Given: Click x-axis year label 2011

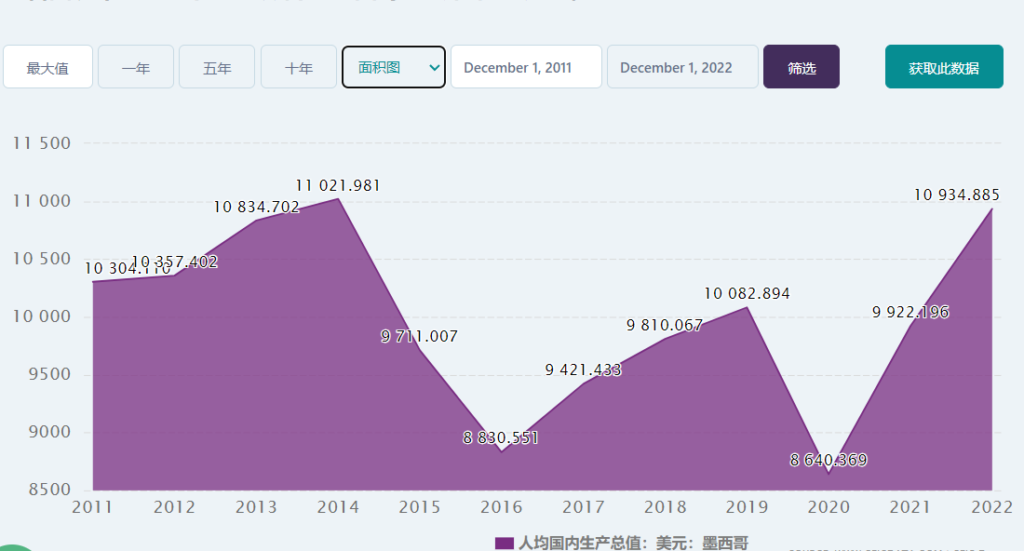Looking at the screenshot, I should coord(92,507).
